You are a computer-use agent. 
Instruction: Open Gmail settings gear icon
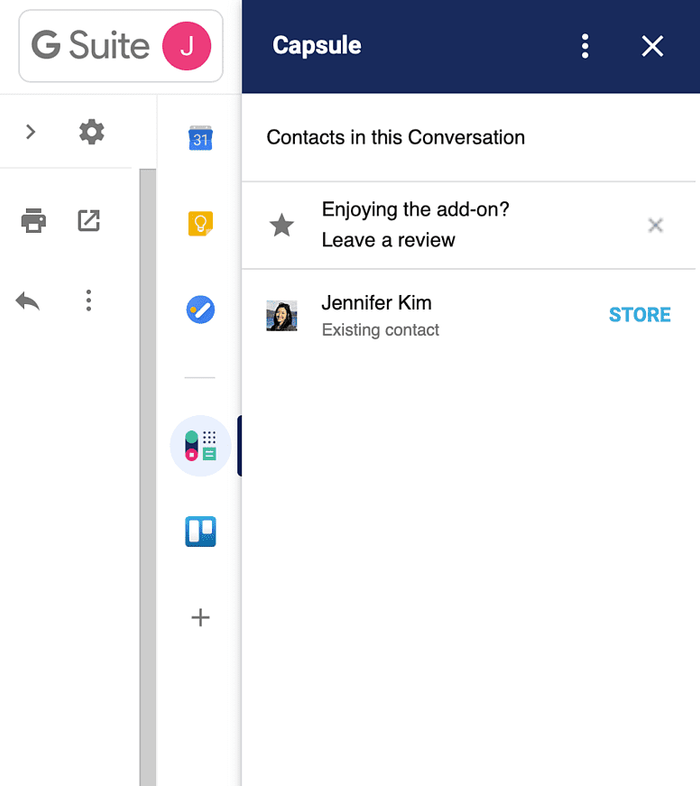point(92,132)
